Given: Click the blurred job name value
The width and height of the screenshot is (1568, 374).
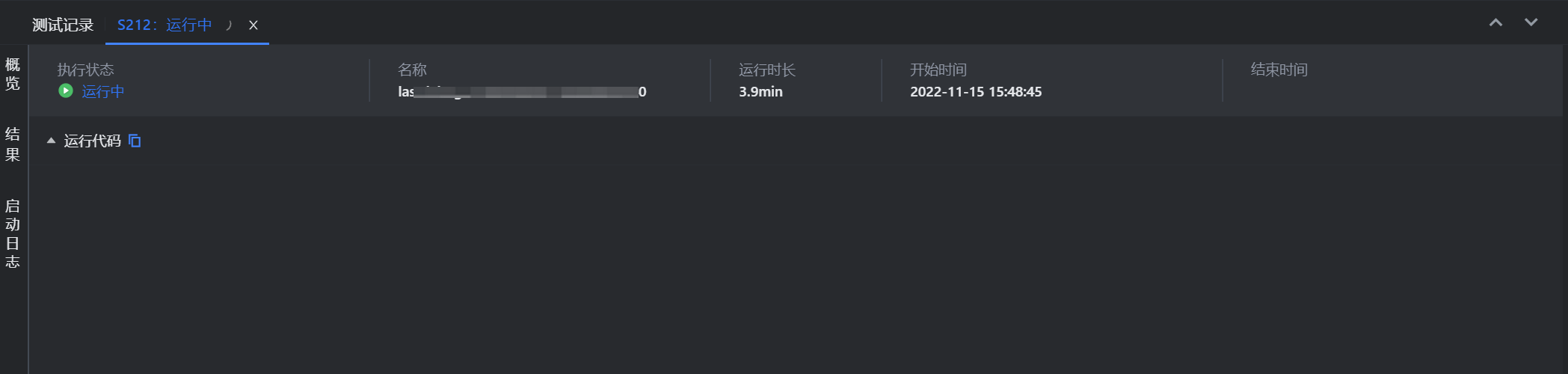Looking at the screenshot, I should tap(522, 91).
